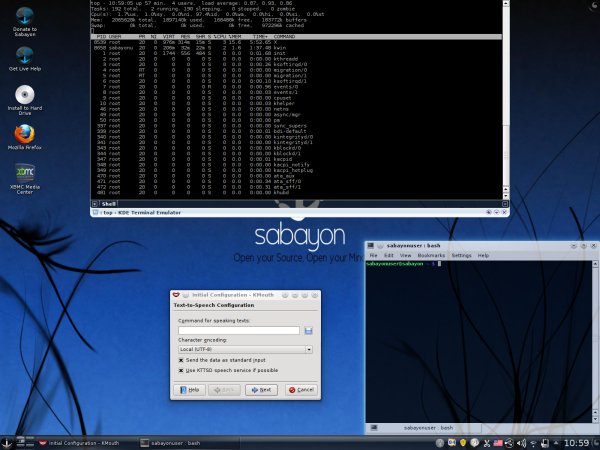The image size is (600, 450).
Task: Click the Command for speaking texts input field
Action: pyautogui.click(x=239, y=331)
